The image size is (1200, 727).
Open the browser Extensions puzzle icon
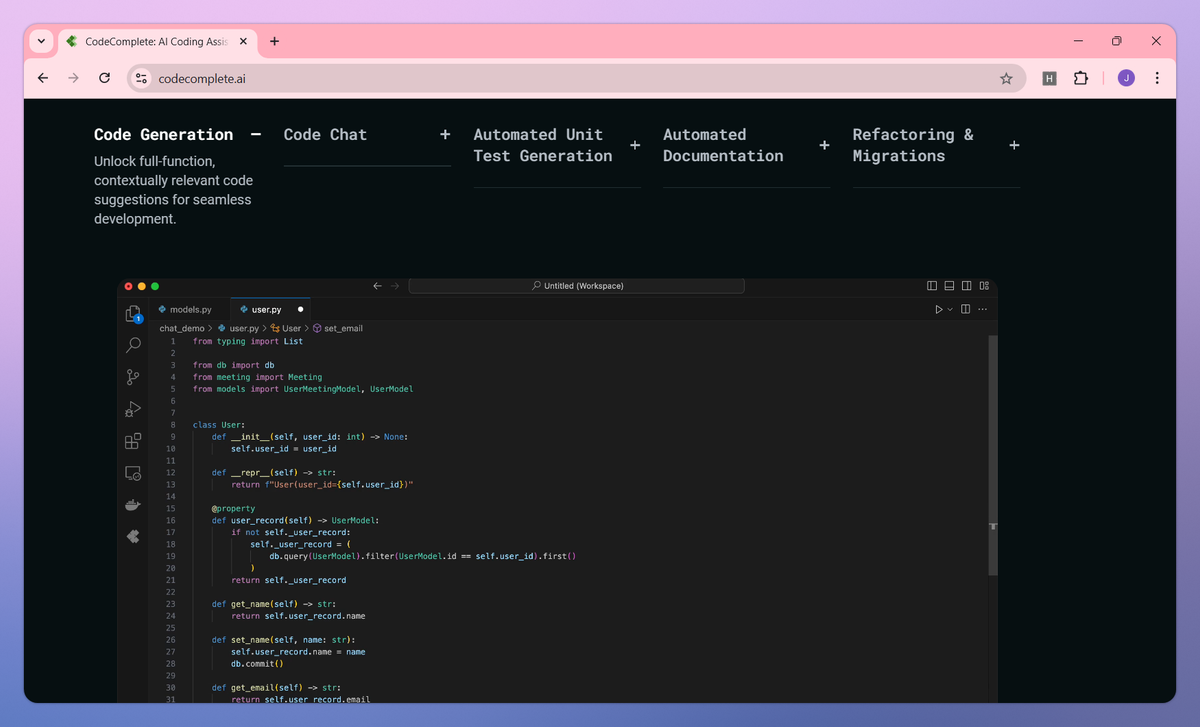coord(1081,78)
